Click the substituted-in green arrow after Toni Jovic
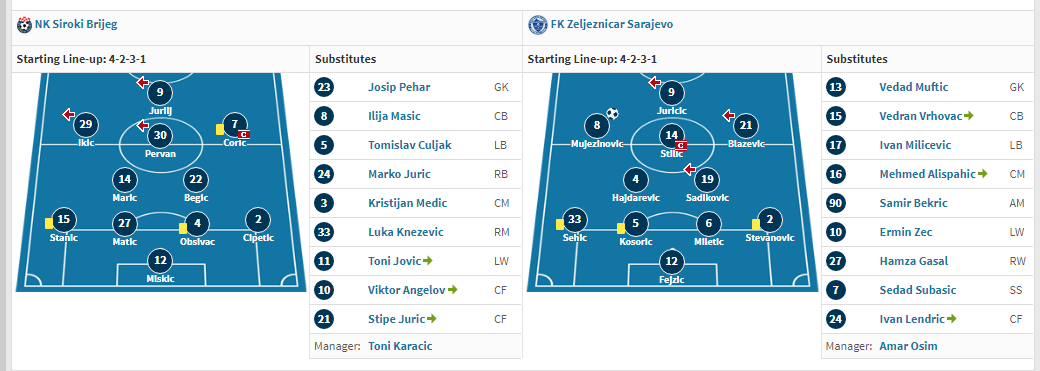 click(x=427, y=261)
